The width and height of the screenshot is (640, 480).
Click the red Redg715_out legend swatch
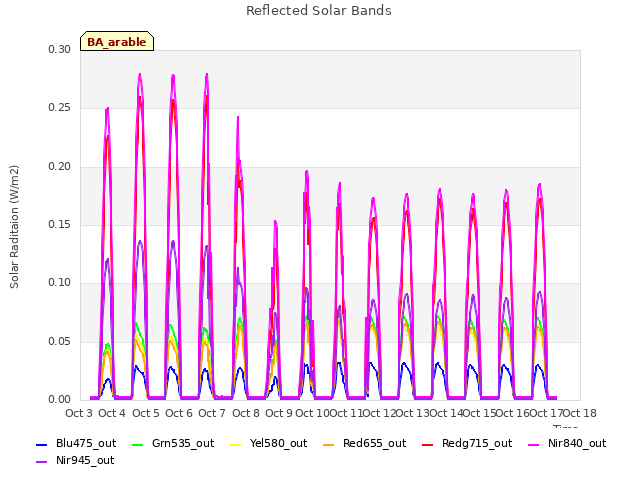point(428,444)
